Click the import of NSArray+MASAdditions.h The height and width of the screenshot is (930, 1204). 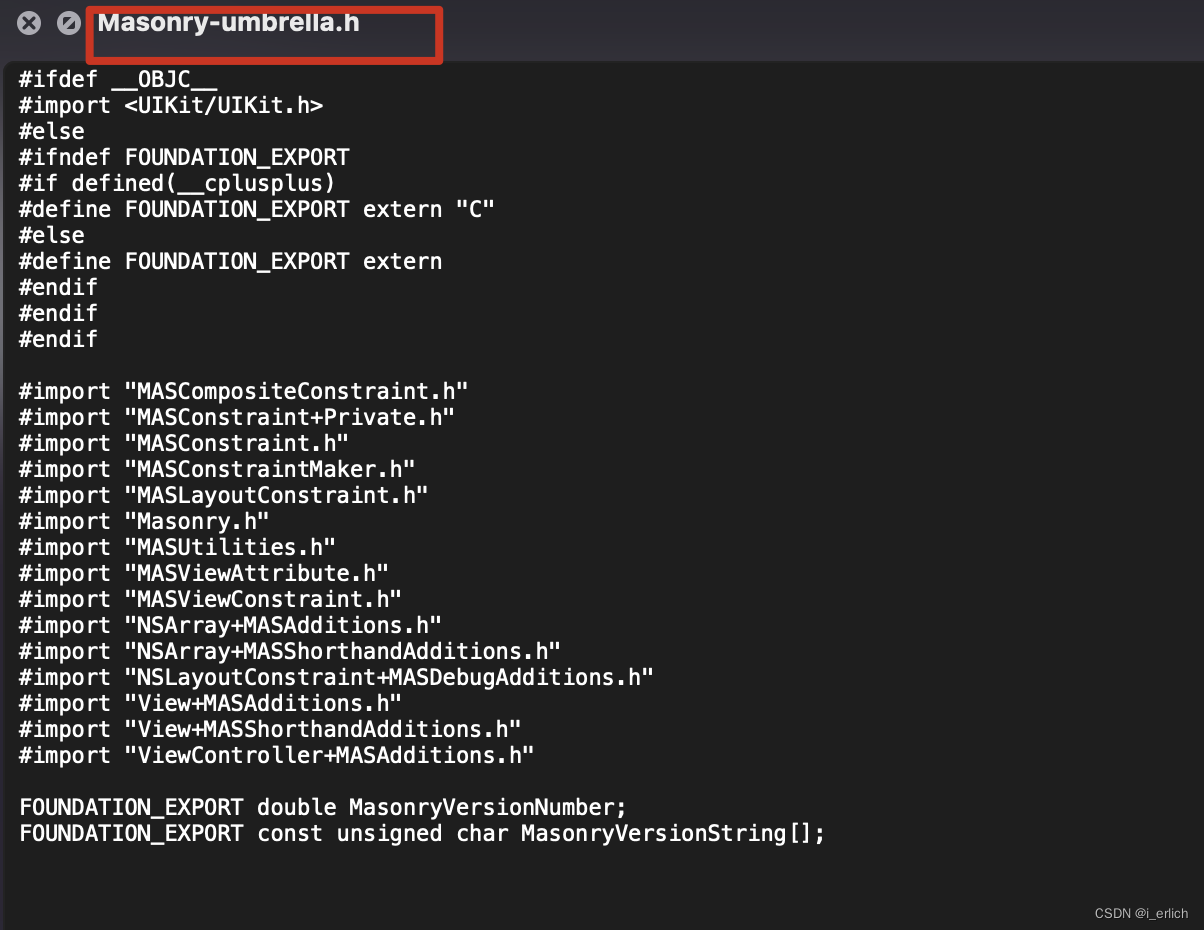(230, 625)
